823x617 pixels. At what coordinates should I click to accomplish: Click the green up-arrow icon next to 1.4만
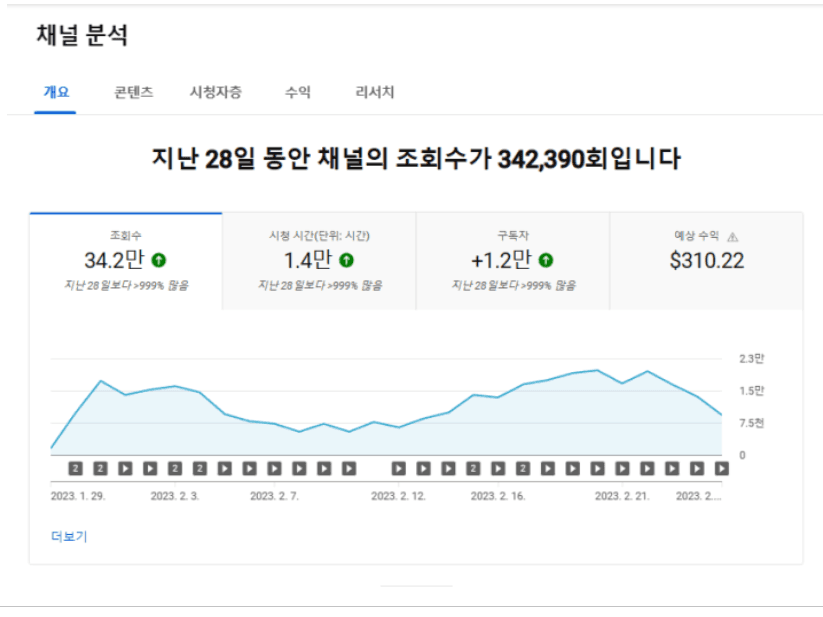click(346, 260)
